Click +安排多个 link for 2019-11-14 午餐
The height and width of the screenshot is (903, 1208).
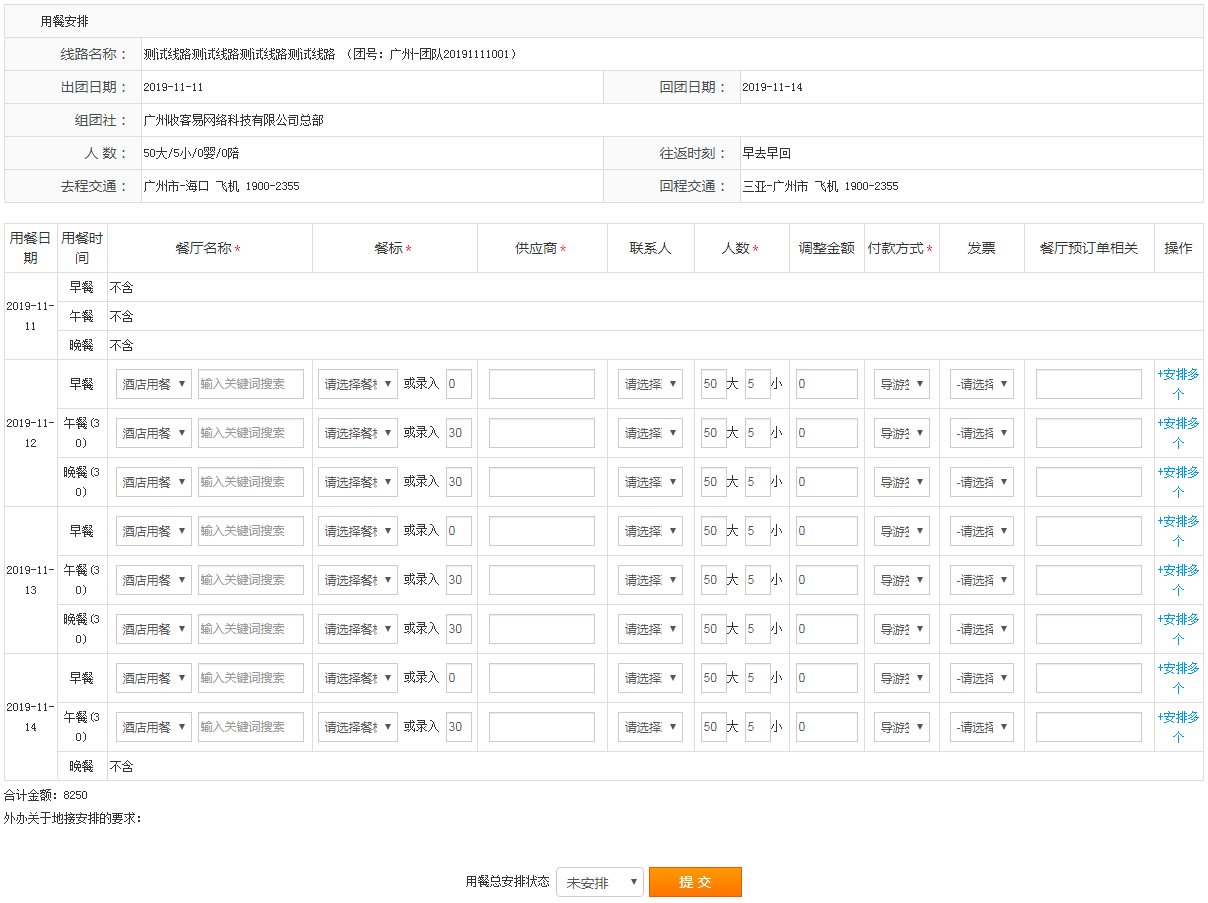1178,727
